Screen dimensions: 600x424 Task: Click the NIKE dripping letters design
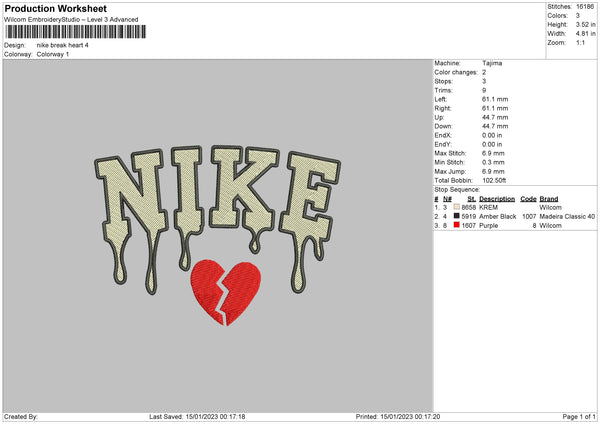217,218
